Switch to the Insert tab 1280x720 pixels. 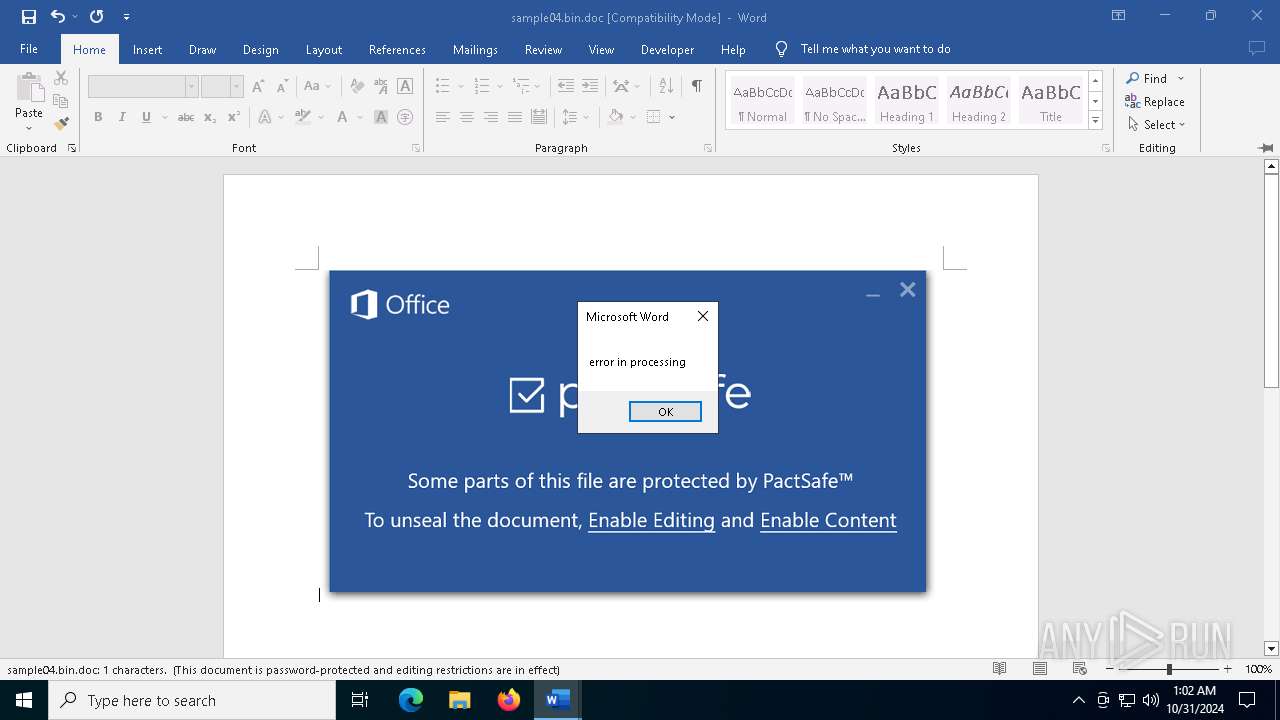pos(148,49)
